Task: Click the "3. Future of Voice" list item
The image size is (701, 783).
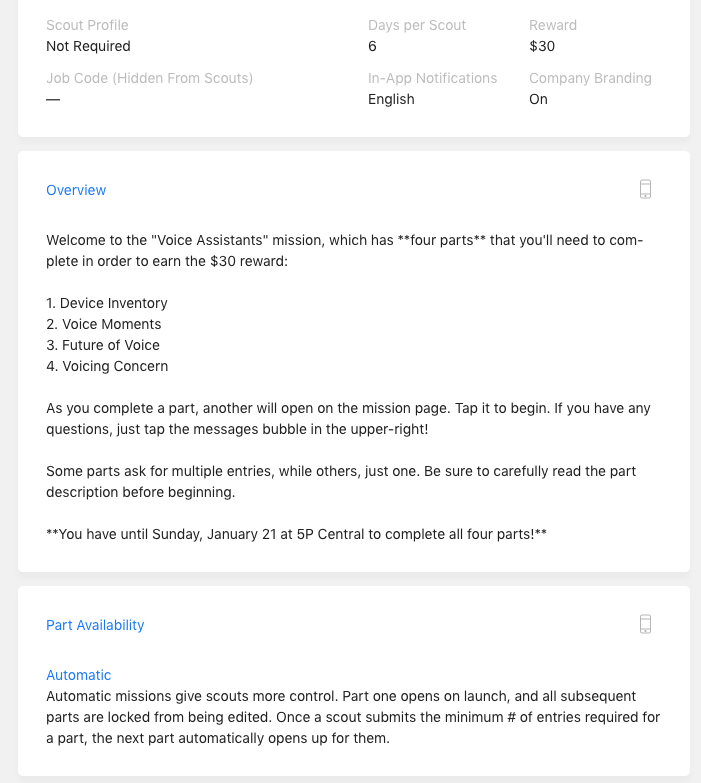Action: [103, 345]
